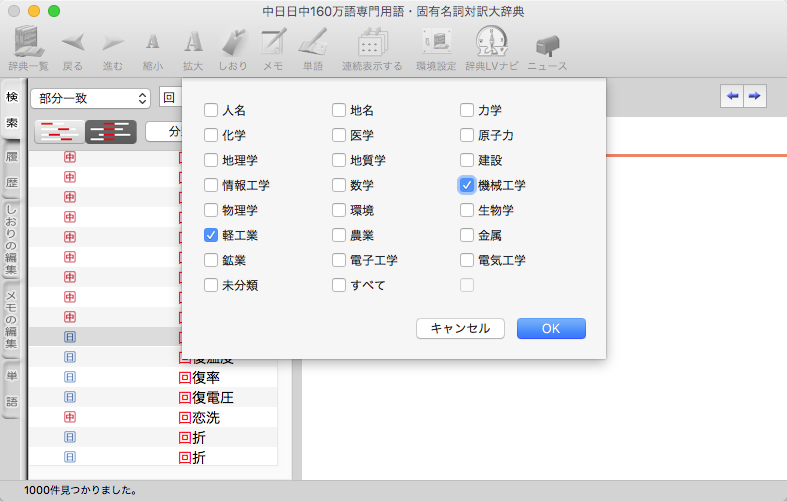This screenshot has width=787, height=501.
Task: Uncheck the 機械工学 checkbox
Action: [467, 185]
